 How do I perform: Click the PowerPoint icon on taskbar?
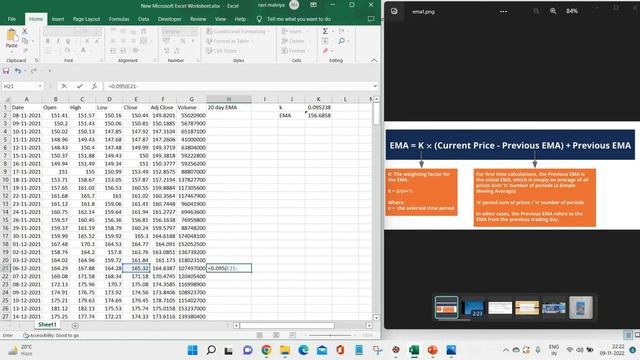[x=432, y=350]
